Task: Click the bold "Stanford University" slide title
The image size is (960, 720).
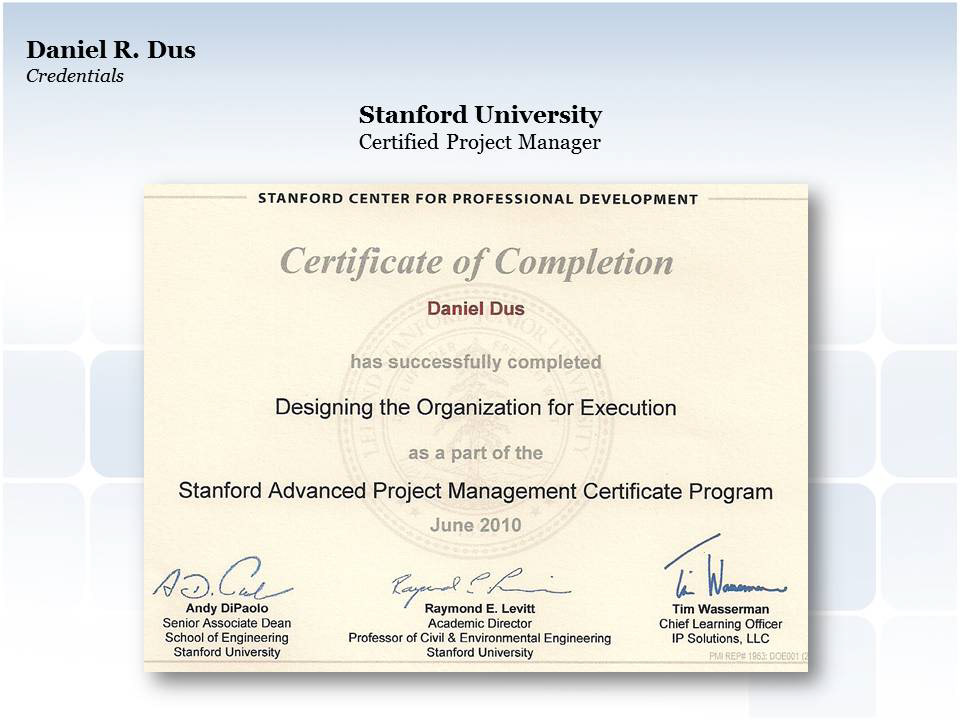Action: [480, 114]
